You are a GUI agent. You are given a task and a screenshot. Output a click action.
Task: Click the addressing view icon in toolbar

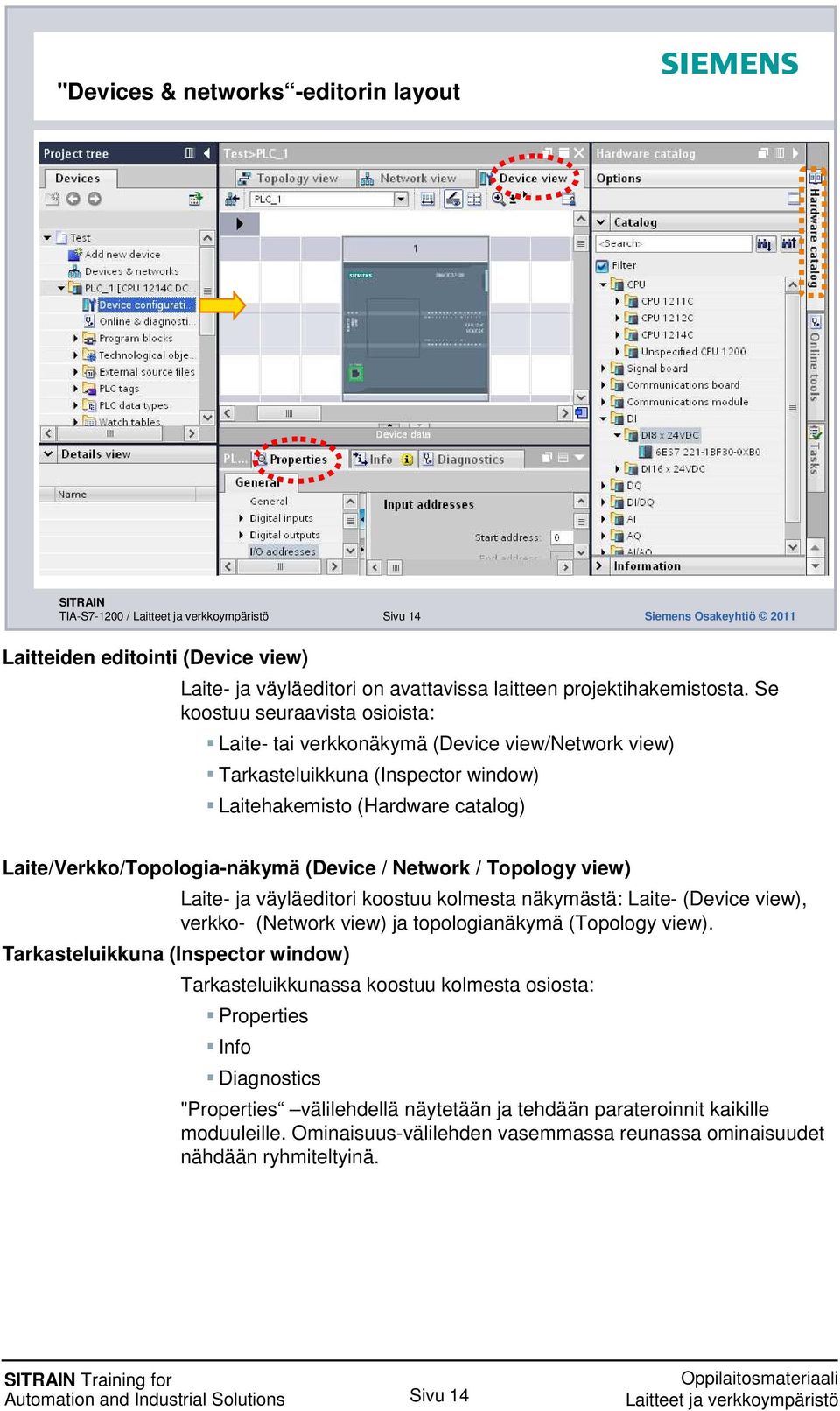point(427,199)
